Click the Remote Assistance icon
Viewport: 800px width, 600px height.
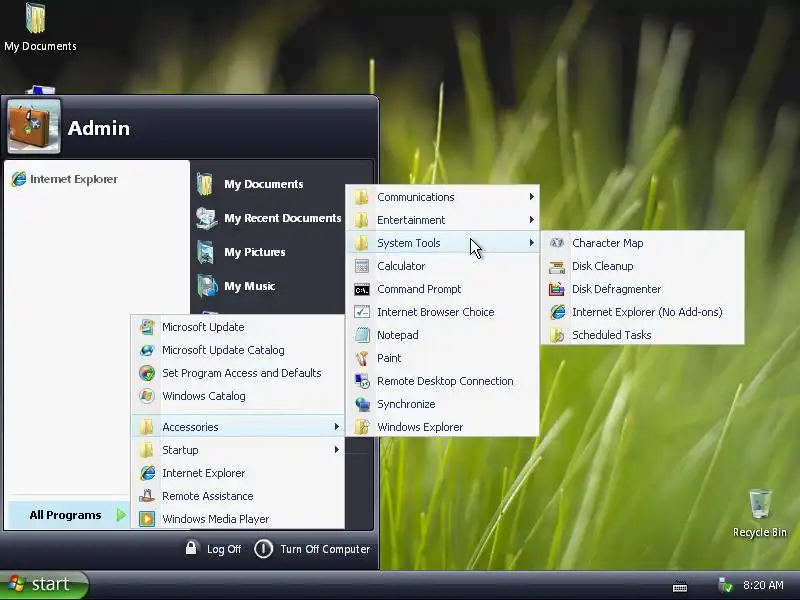click(x=147, y=496)
